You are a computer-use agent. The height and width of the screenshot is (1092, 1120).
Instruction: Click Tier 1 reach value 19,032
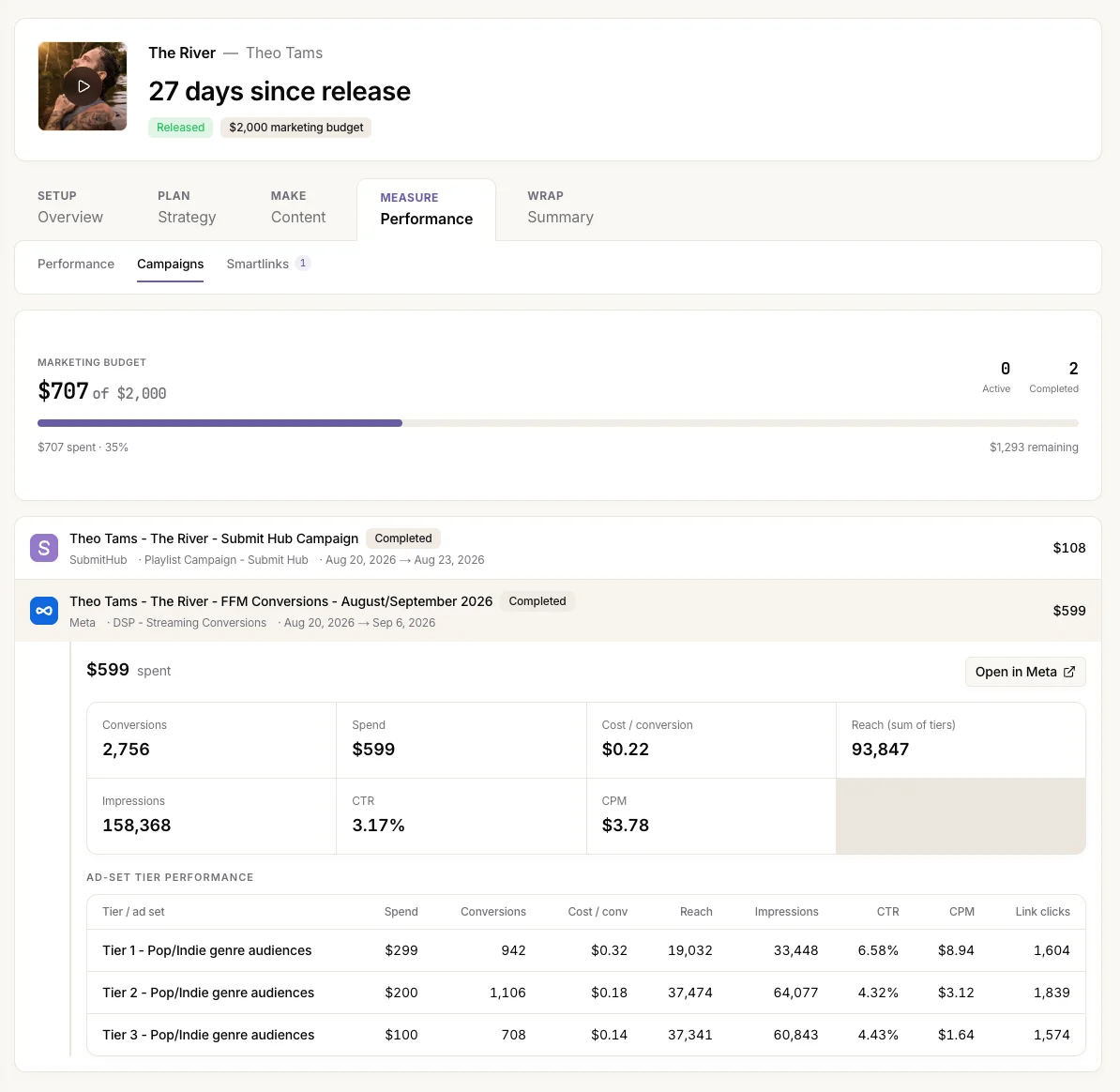click(x=690, y=950)
